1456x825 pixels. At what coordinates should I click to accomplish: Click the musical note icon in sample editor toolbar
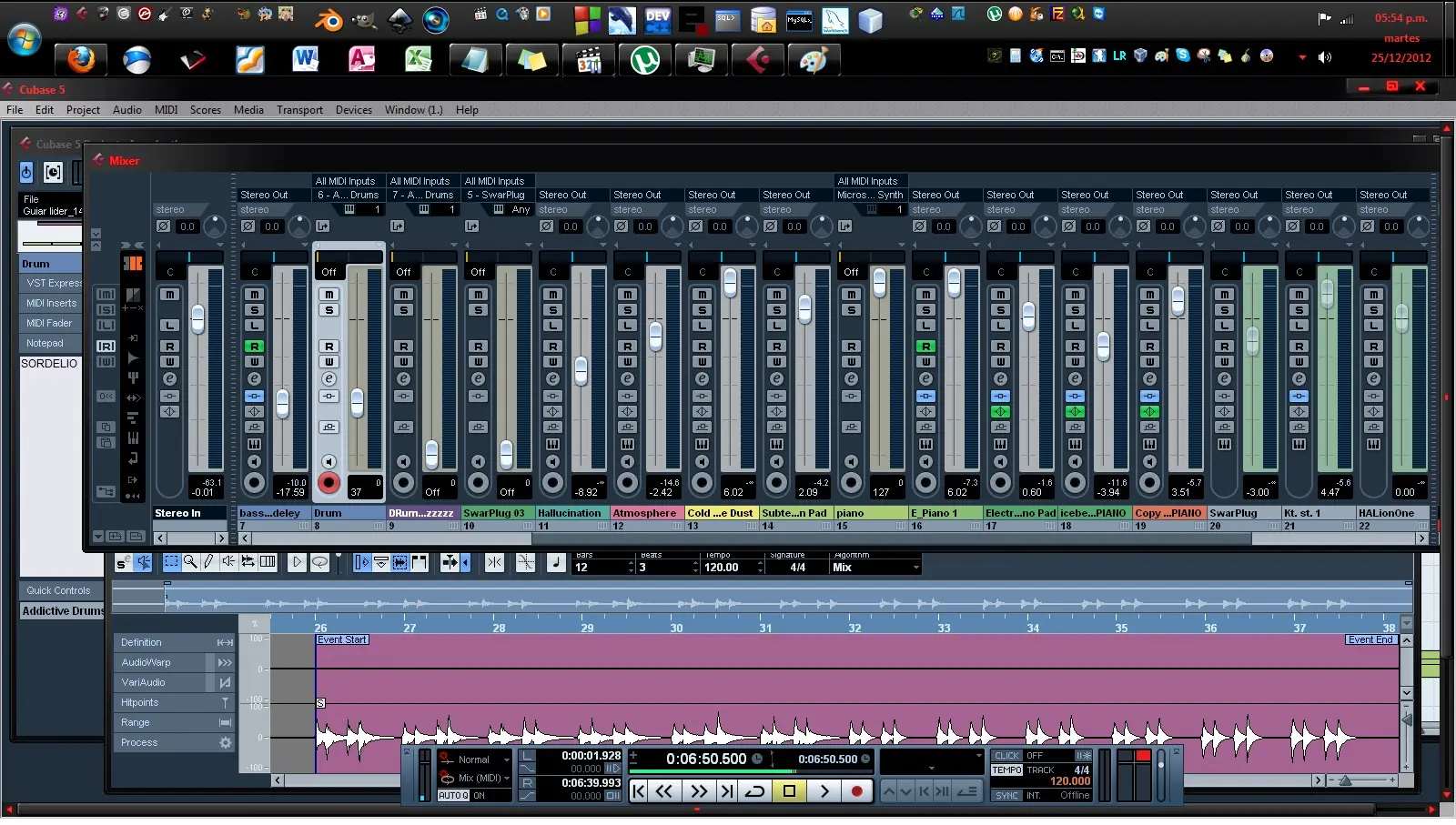pyautogui.click(x=557, y=562)
